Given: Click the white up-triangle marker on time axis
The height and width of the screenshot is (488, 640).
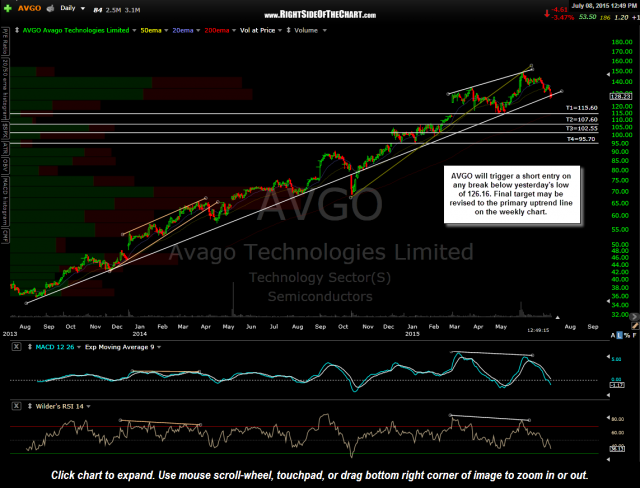Looking at the screenshot, I should pyautogui.click(x=557, y=317).
